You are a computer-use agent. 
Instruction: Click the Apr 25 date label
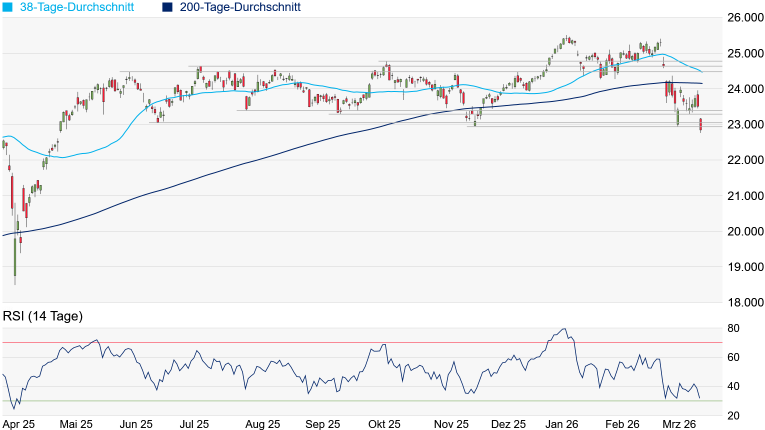[x=18, y=424]
